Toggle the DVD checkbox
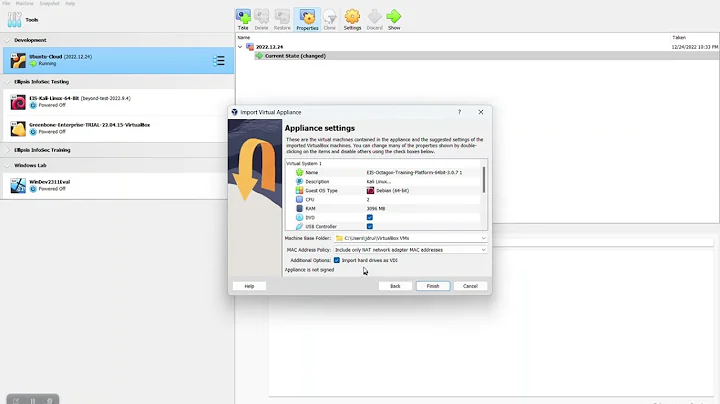This screenshot has height=404, width=720. point(370,217)
